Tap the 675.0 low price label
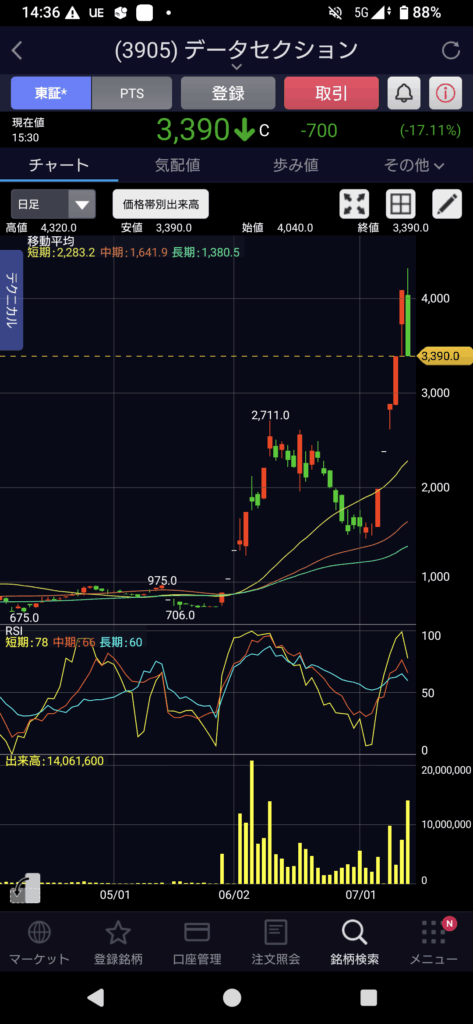Screen dimensions: 473x1024 pos(24,617)
